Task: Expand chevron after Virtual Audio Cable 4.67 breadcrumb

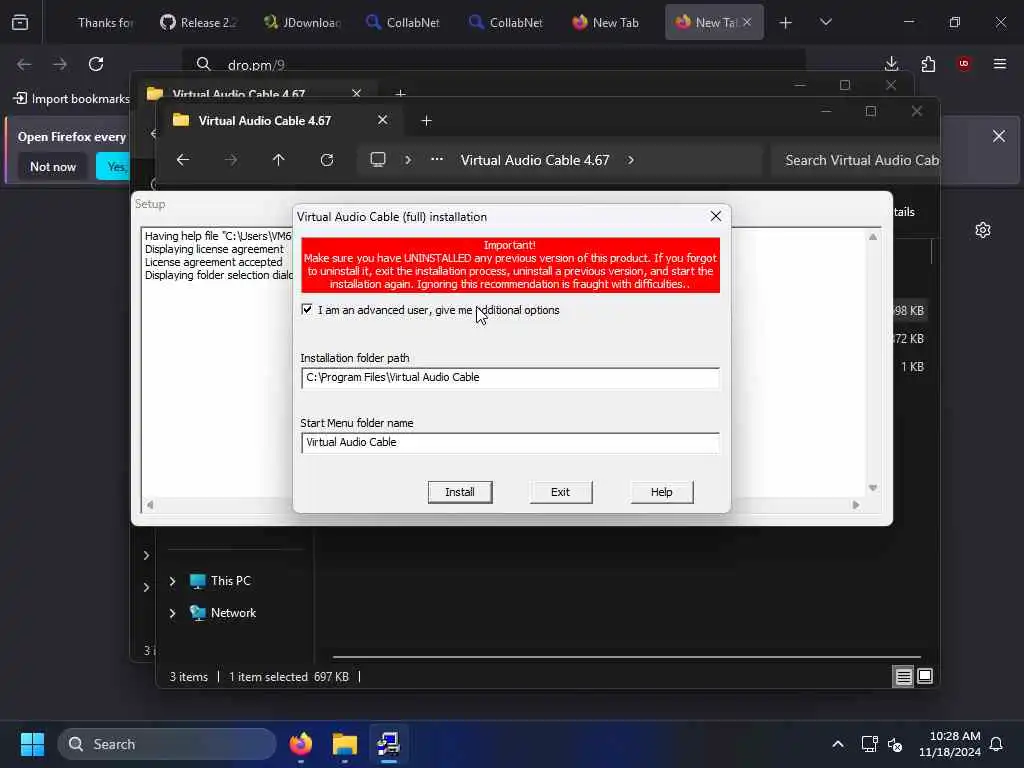Action: [631, 160]
